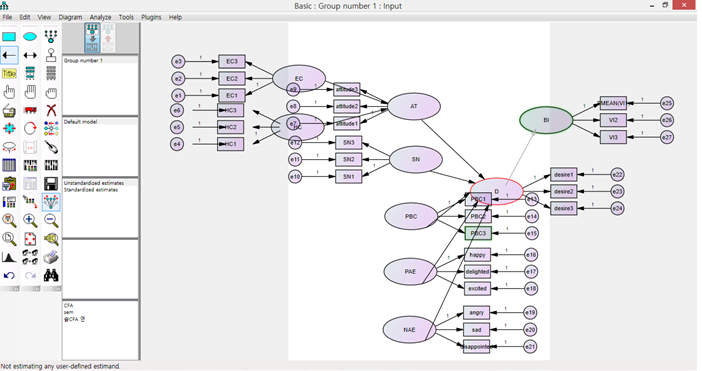702x371 pixels.
Task: Click the SN latent variable ellipse
Action: (416, 159)
